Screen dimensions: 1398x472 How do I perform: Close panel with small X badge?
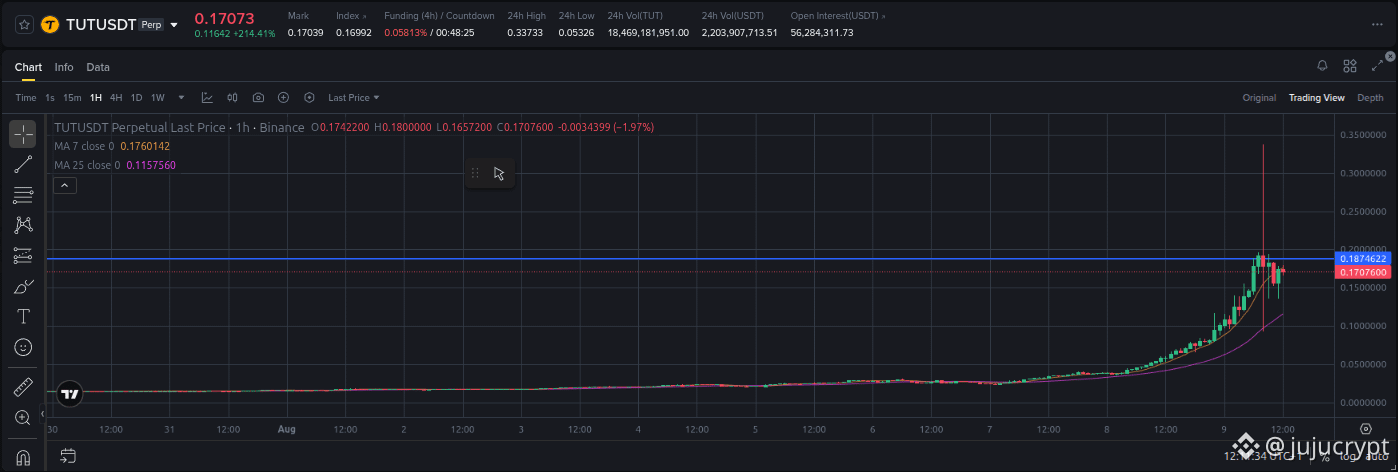[1390, 57]
